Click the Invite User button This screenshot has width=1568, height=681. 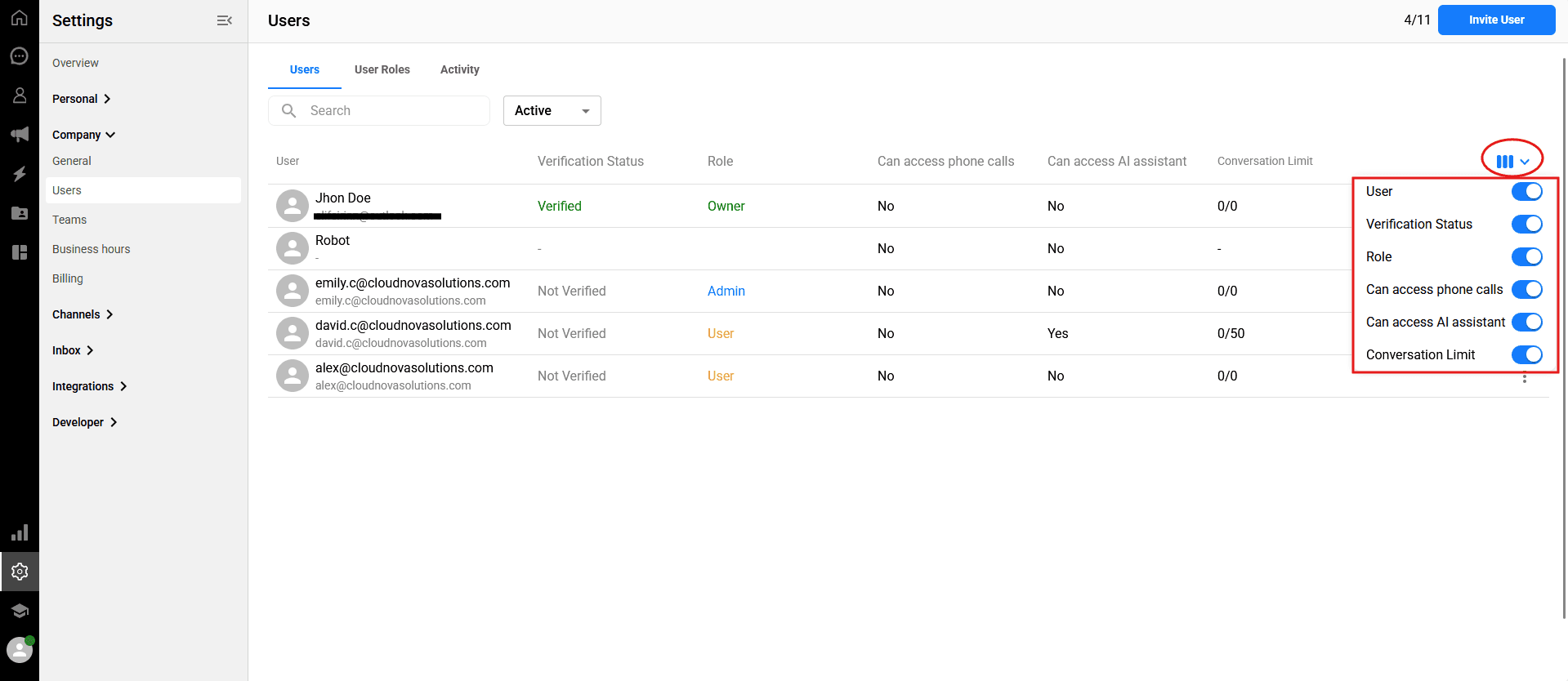1495,20
